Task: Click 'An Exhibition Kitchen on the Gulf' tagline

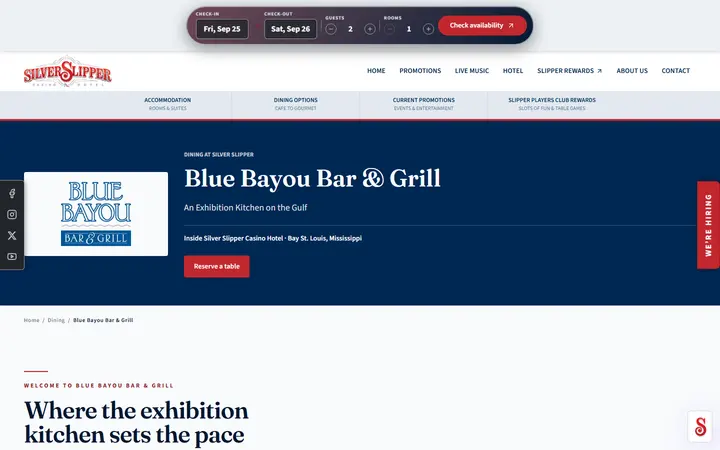Action: [245, 208]
